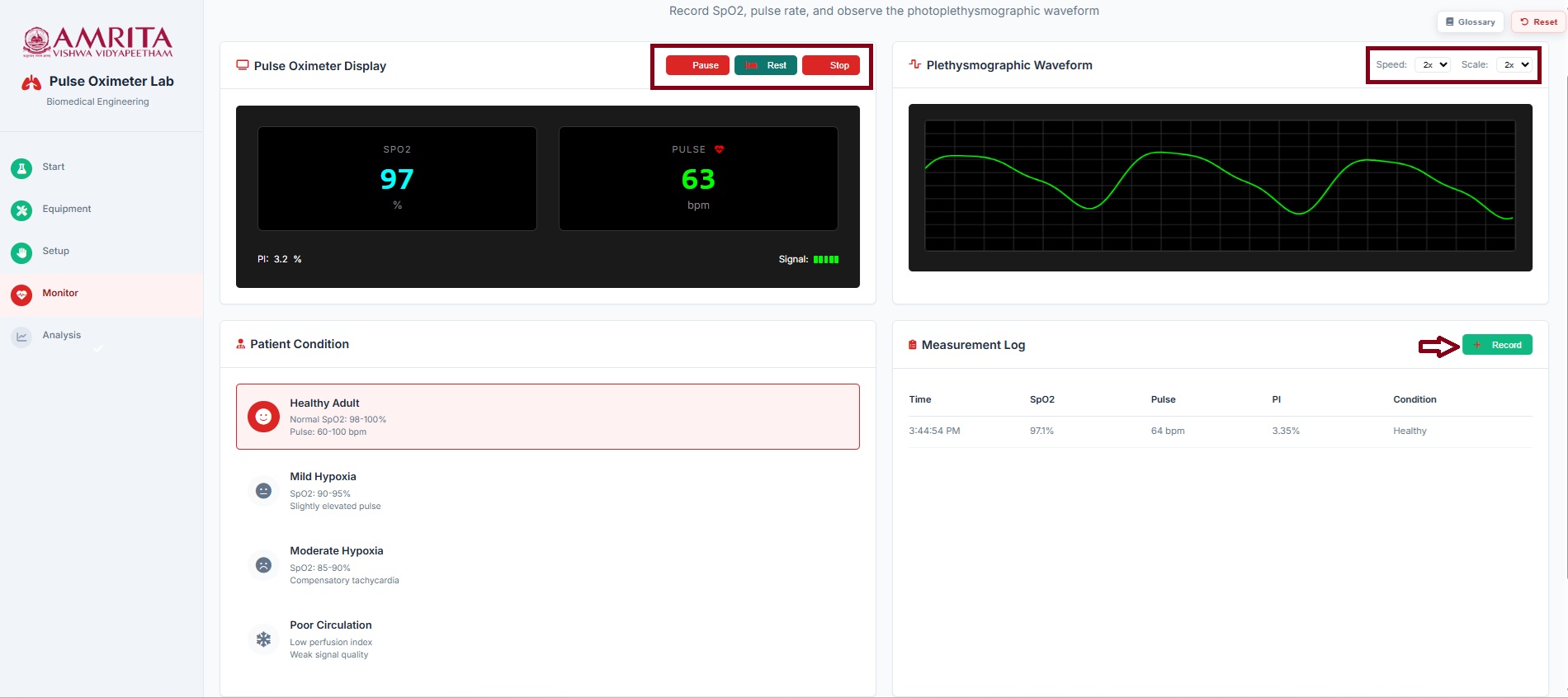This screenshot has width=1568, height=698.
Task: Click the Setup hand icon in sidebar
Action: pos(21,252)
